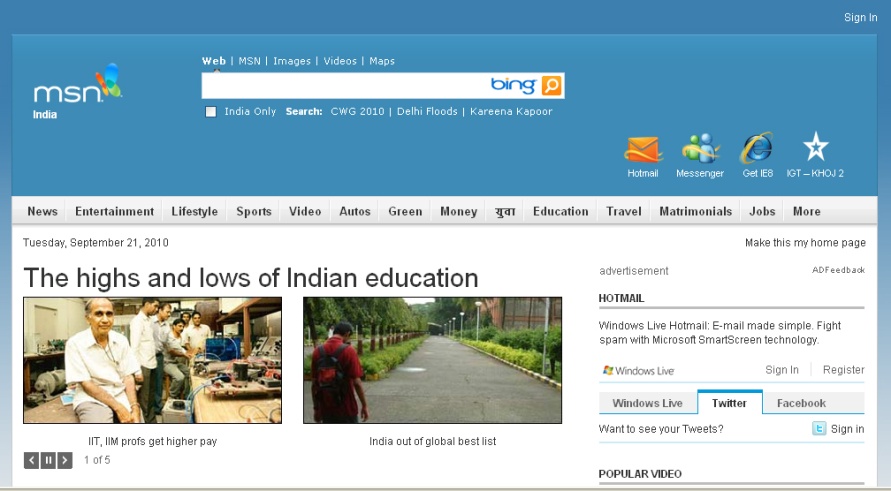Screen dimensions: 891x491
Task: Open the Messenger people icon
Action: [700, 148]
